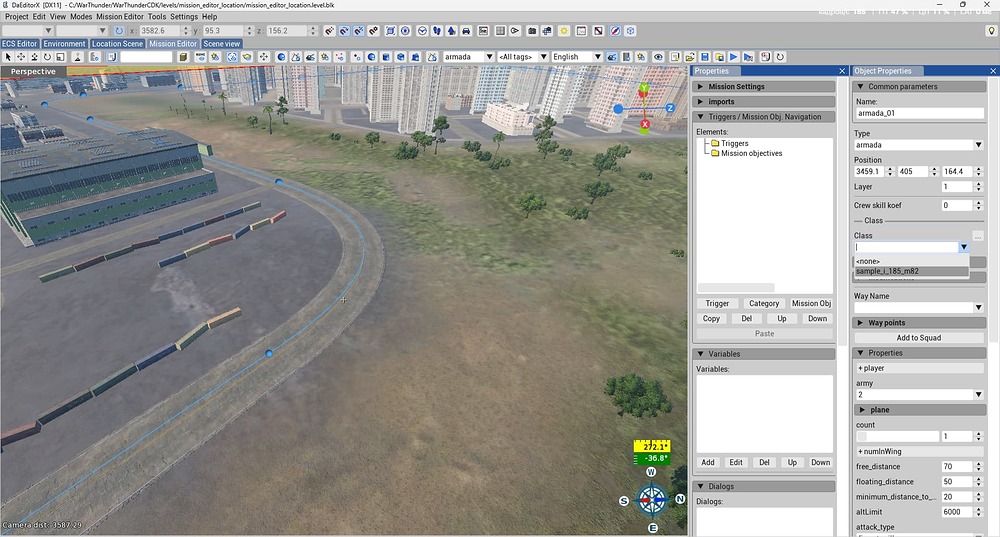Click the Mission Obj button
The image size is (1000, 537).
[x=811, y=304]
